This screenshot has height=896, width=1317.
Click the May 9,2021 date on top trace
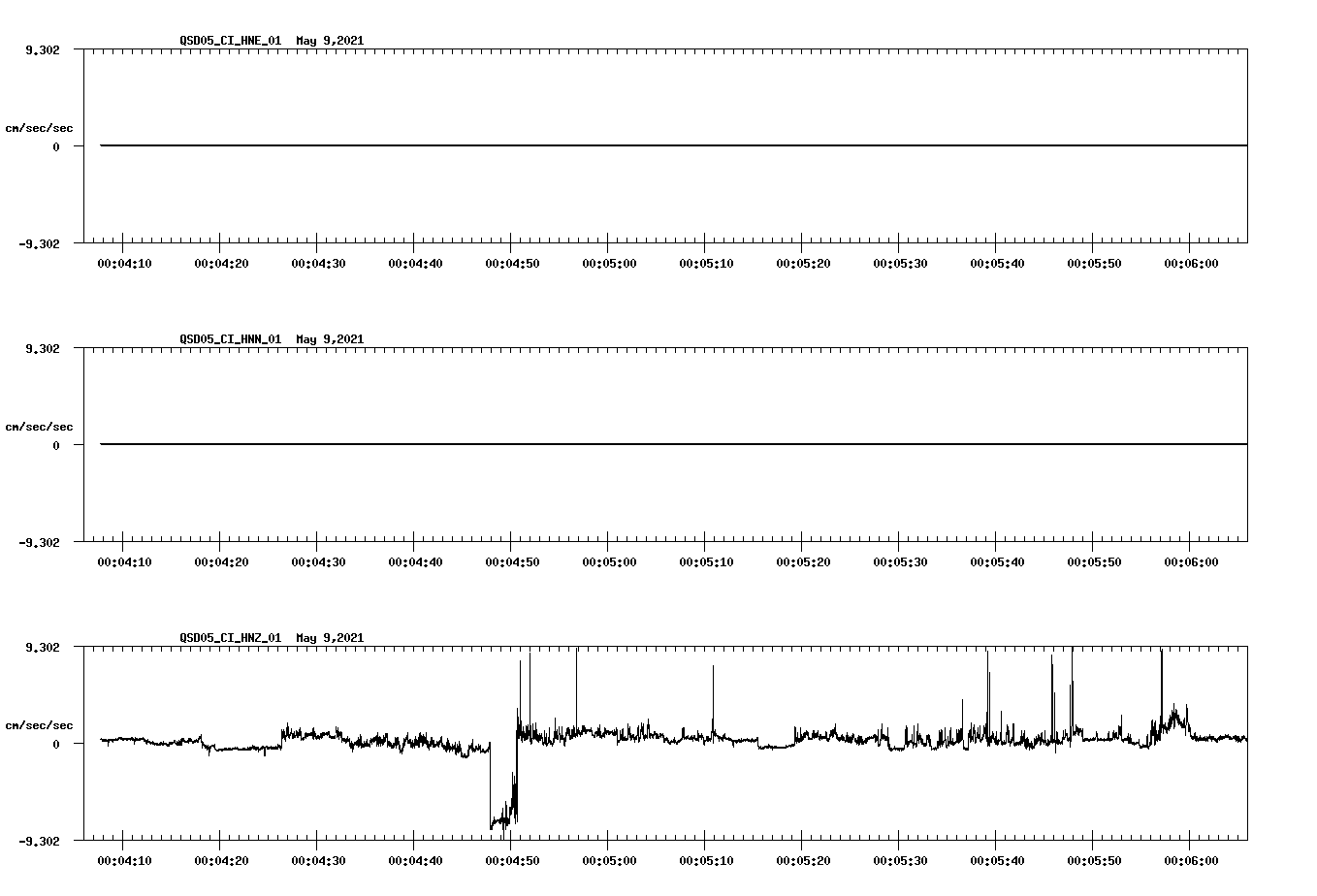click(x=330, y=41)
